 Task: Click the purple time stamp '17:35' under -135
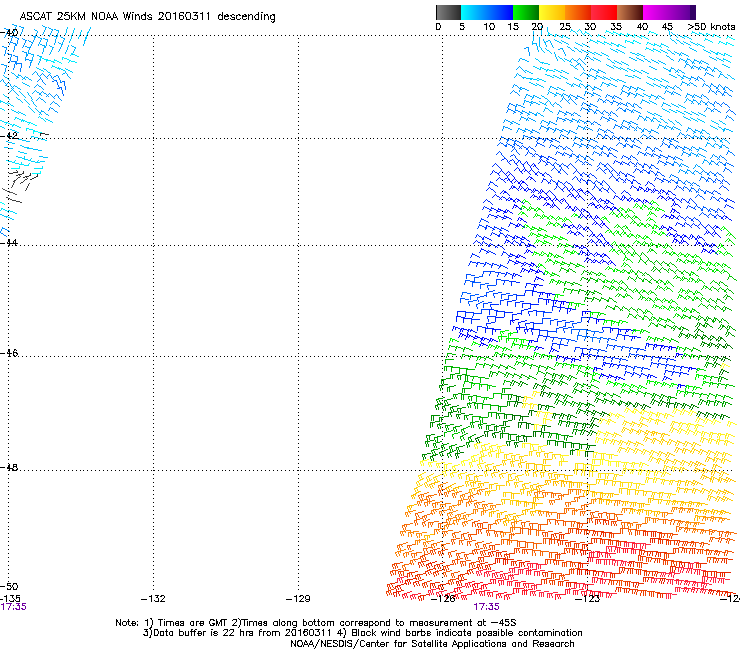(14, 607)
